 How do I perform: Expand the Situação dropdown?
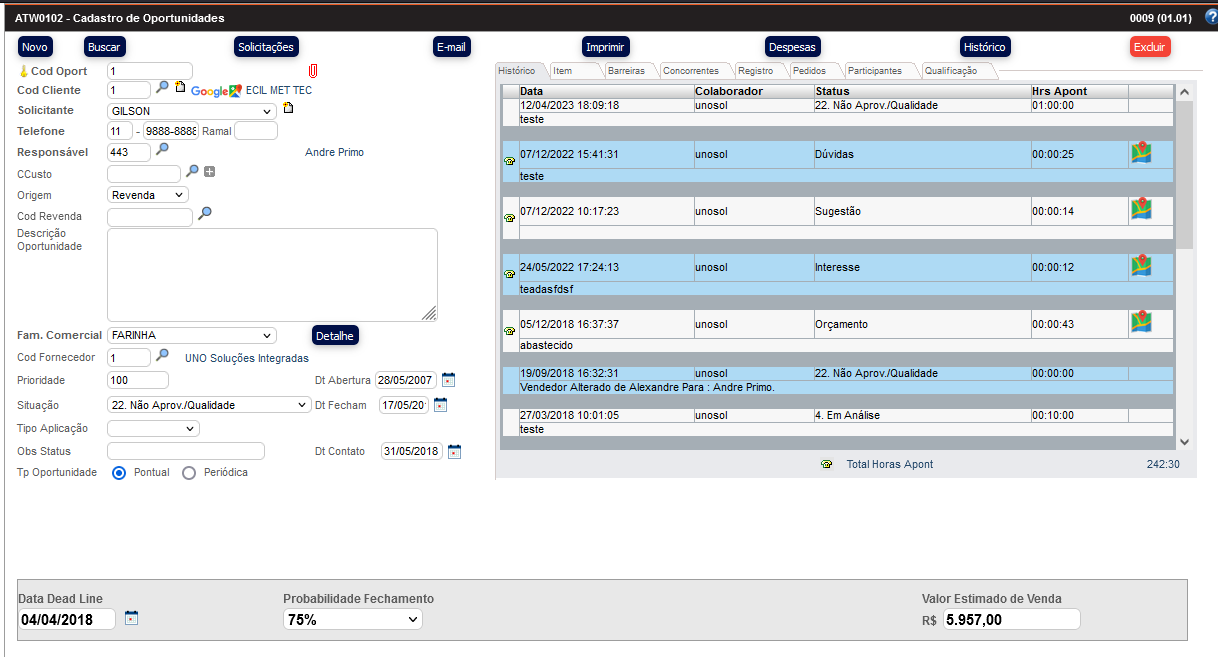tap(208, 405)
